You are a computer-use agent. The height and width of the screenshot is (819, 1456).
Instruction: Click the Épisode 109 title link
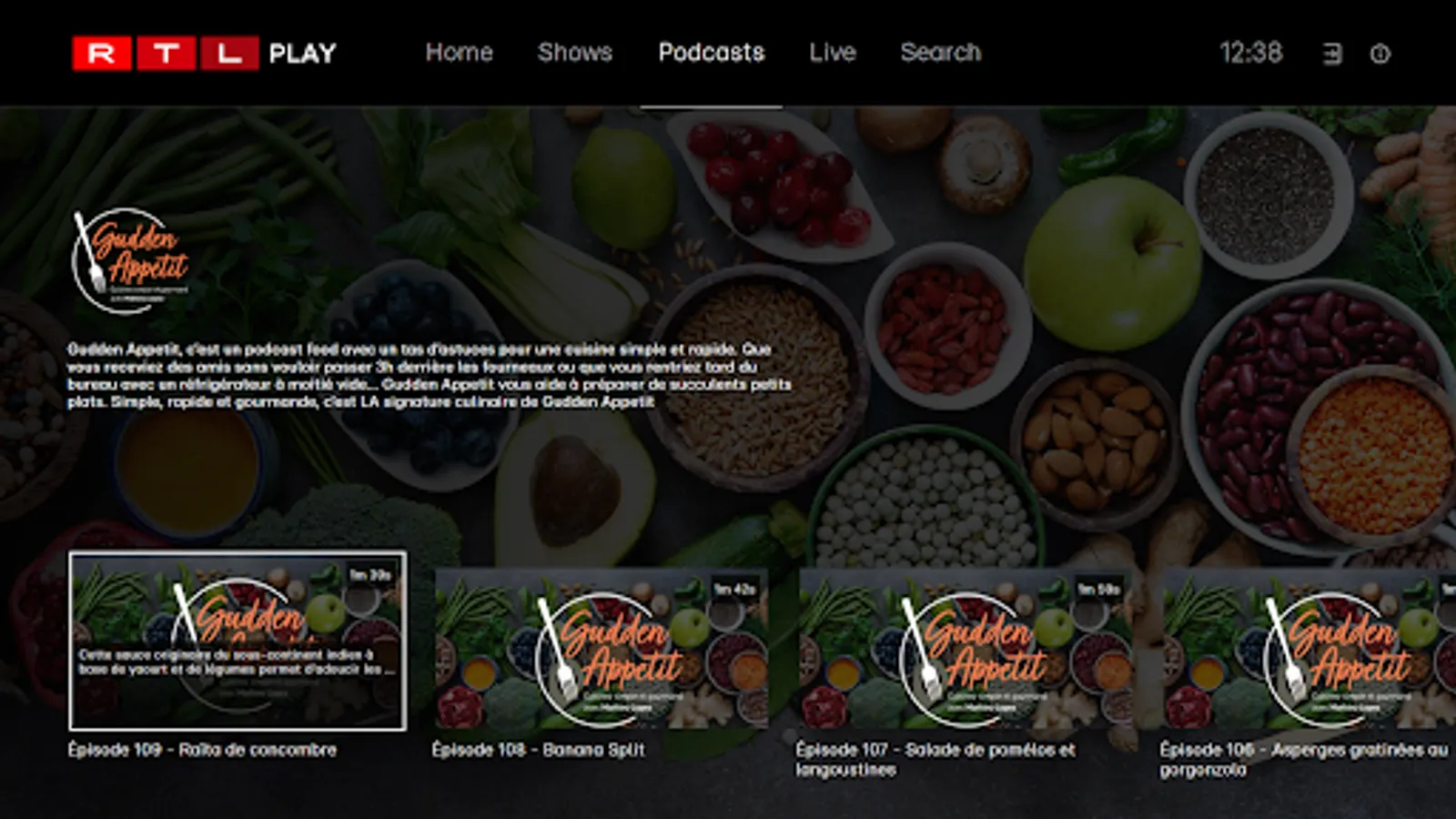coord(202,750)
